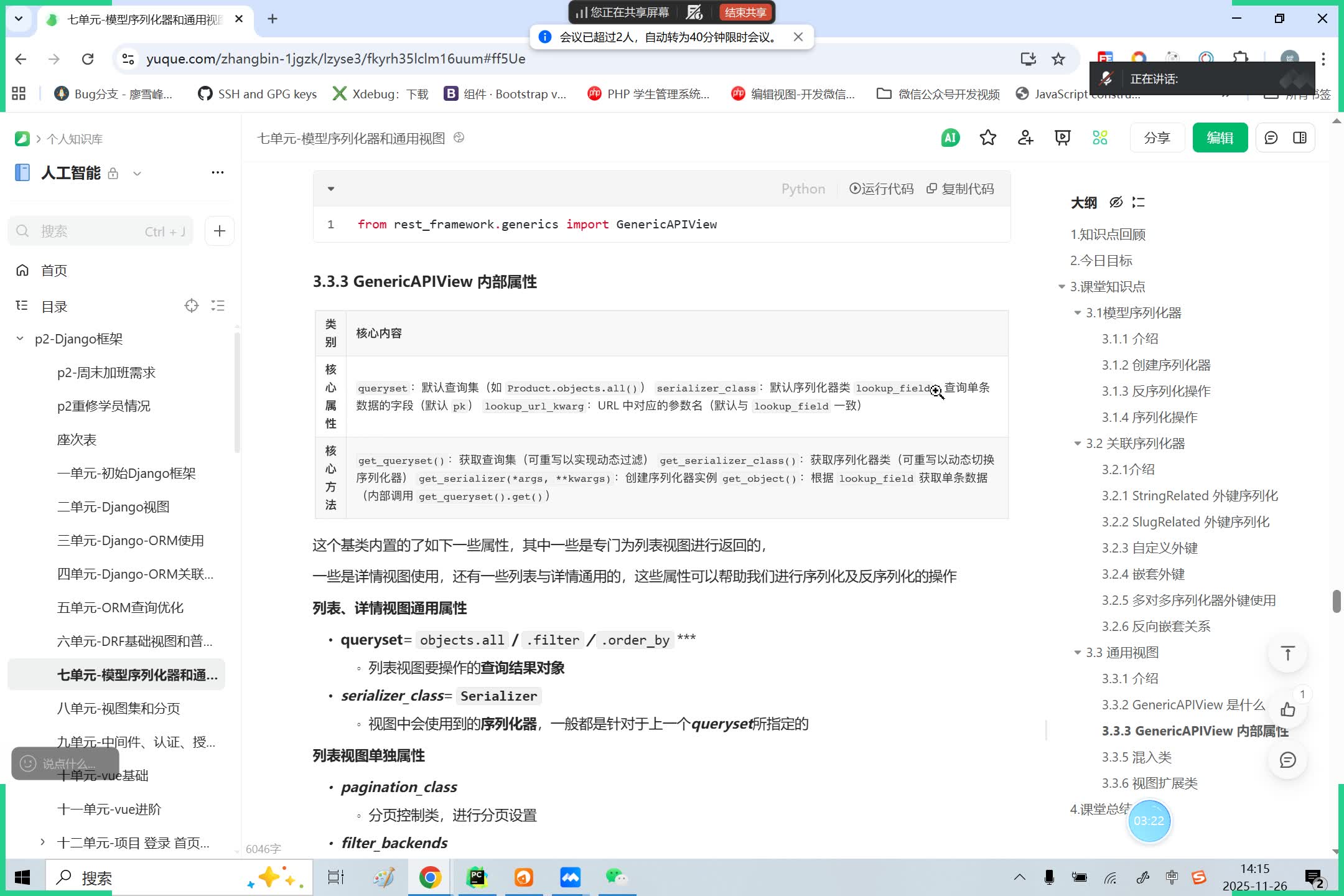The height and width of the screenshot is (896, 1344).
Task: Click the back to top floating button
Action: coord(1287,653)
